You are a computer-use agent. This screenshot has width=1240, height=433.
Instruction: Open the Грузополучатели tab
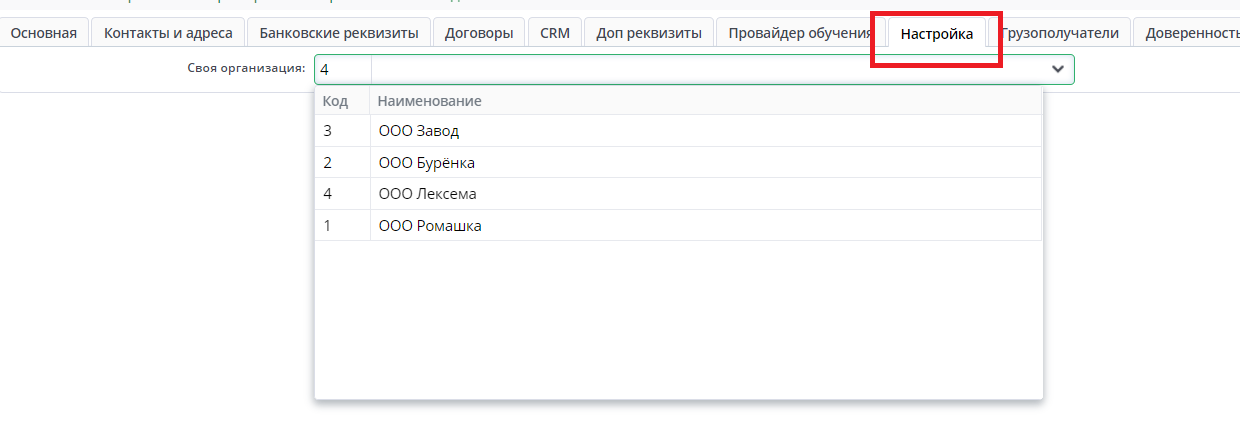[1062, 33]
